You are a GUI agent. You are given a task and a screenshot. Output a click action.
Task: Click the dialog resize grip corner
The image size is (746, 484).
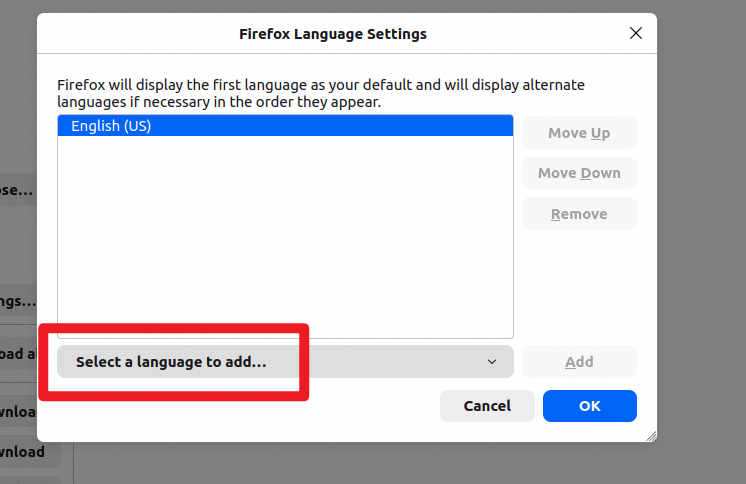pyautogui.click(x=652, y=436)
